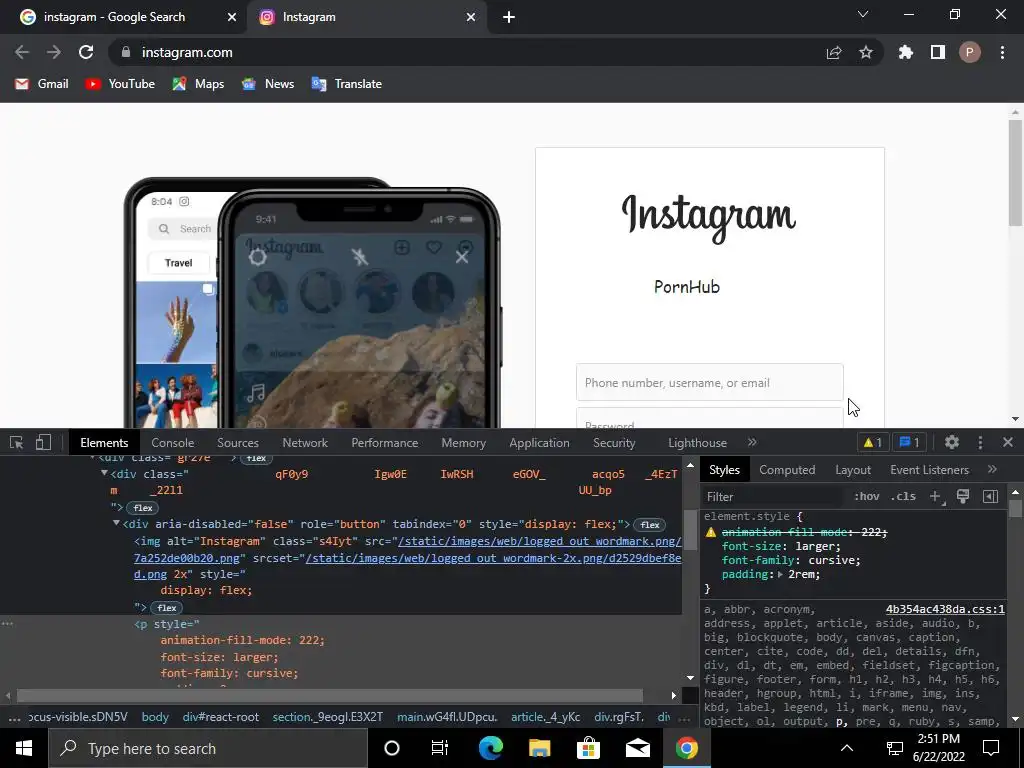
Task: Close the instagram Google Search tab
Action: (232, 18)
